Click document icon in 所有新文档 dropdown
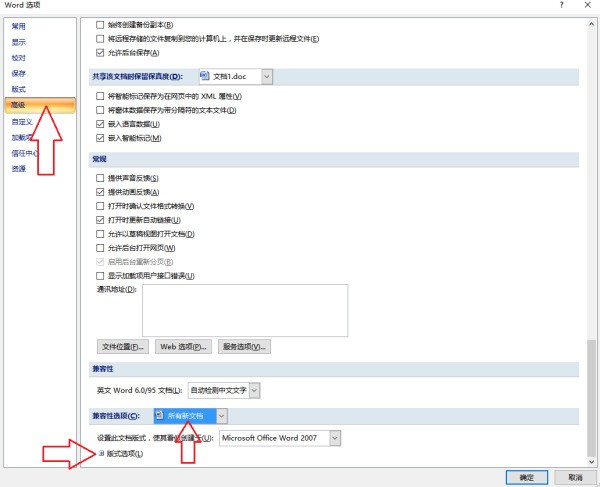The width and height of the screenshot is (600, 487). [x=160, y=415]
